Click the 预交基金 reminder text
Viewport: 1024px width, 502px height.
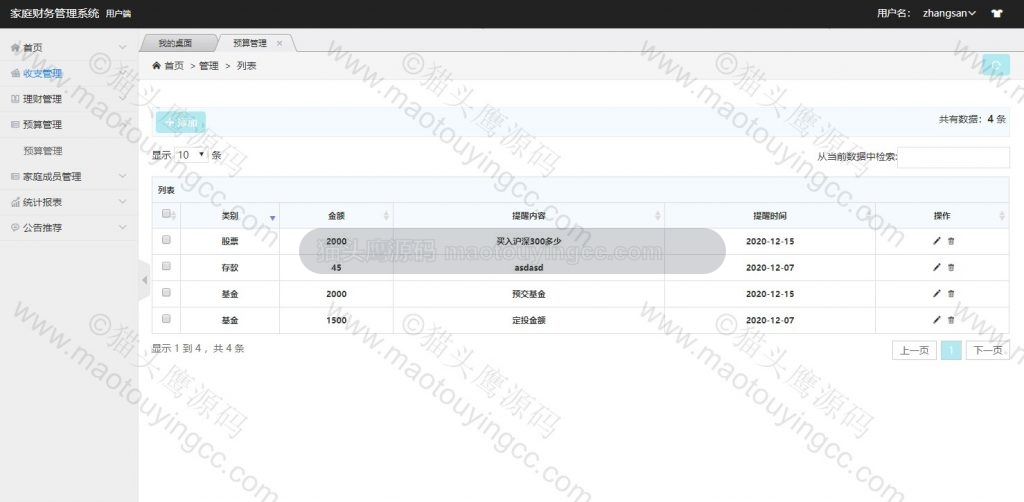tap(528, 294)
